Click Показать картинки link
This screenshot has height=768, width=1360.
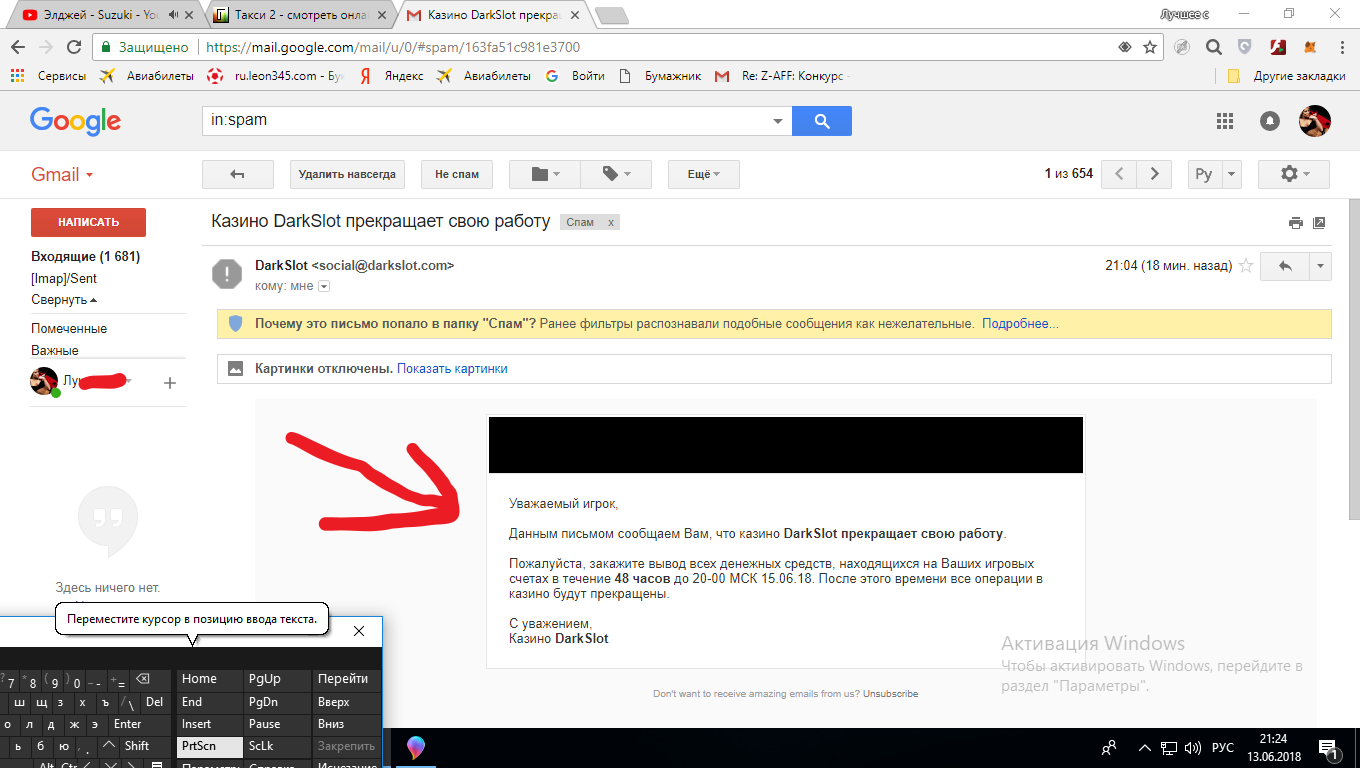pyautogui.click(x=452, y=369)
